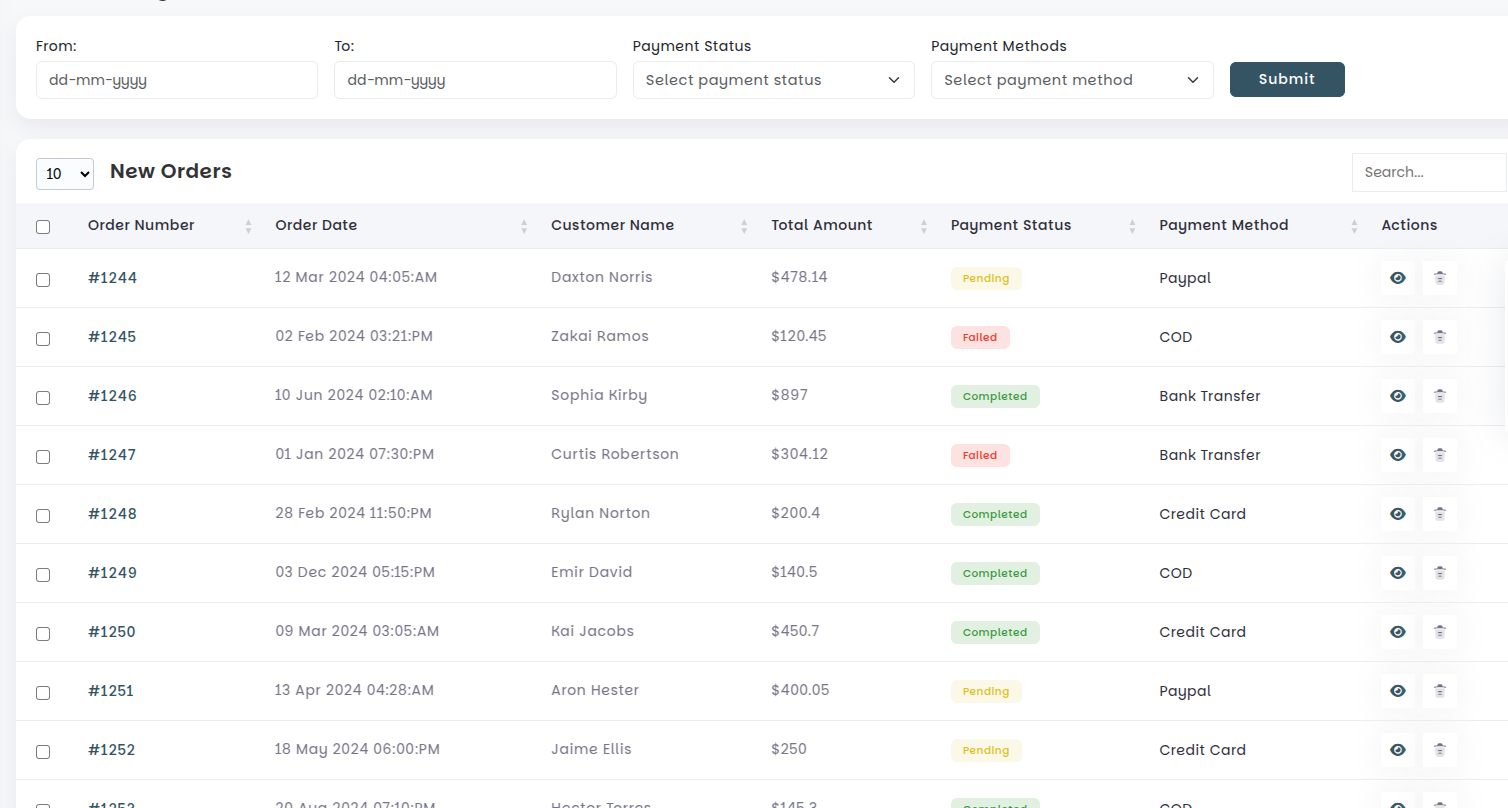Click the eye icon for order #1246
This screenshot has width=1508, height=808.
(1398, 396)
